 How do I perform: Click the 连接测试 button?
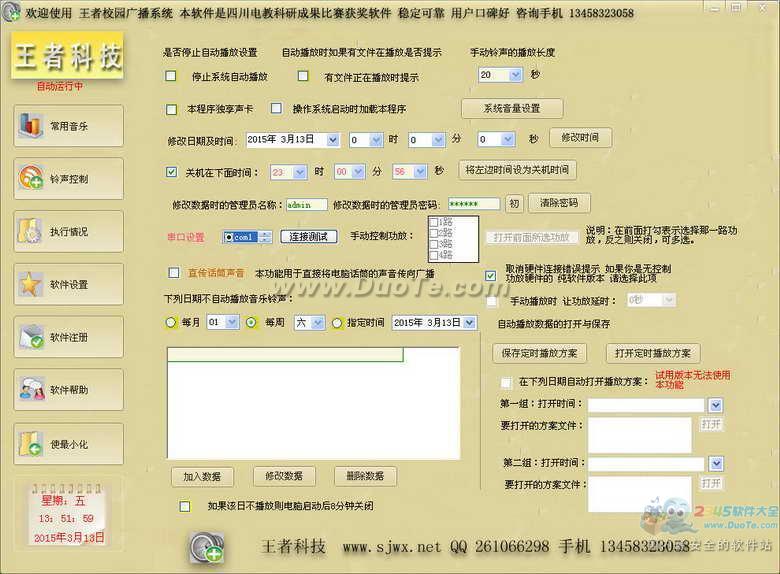click(309, 237)
